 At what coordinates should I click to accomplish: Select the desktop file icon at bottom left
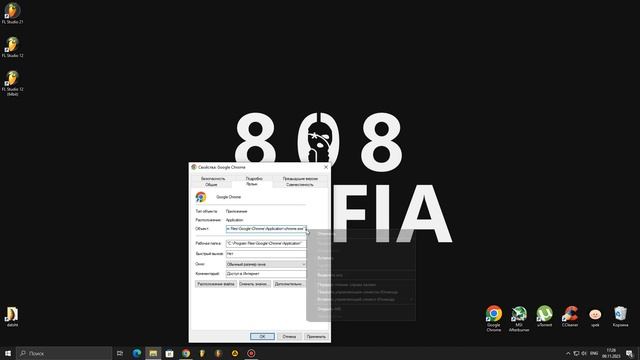coord(12,317)
